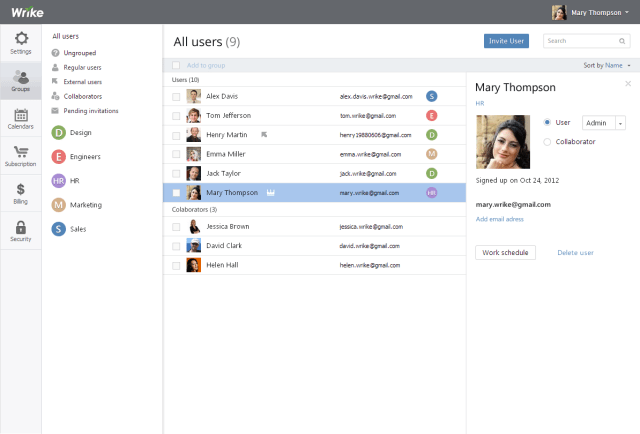Check the box for Jessica Brown
Image resolution: width=640 pixels, height=434 pixels.
click(x=176, y=227)
